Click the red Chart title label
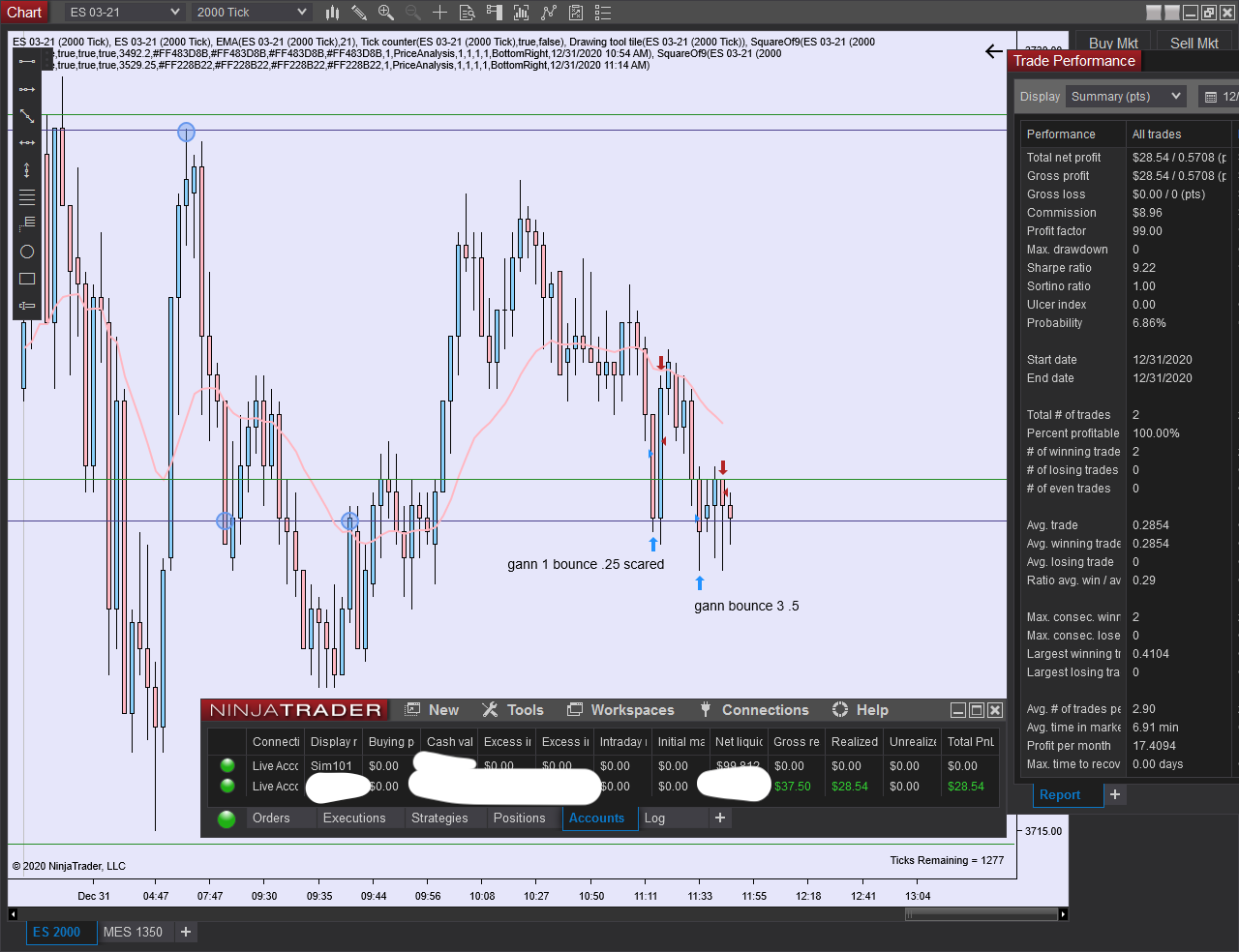Viewport: 1239px width, 952px height. pyautogui.click(x=24, y=13)
